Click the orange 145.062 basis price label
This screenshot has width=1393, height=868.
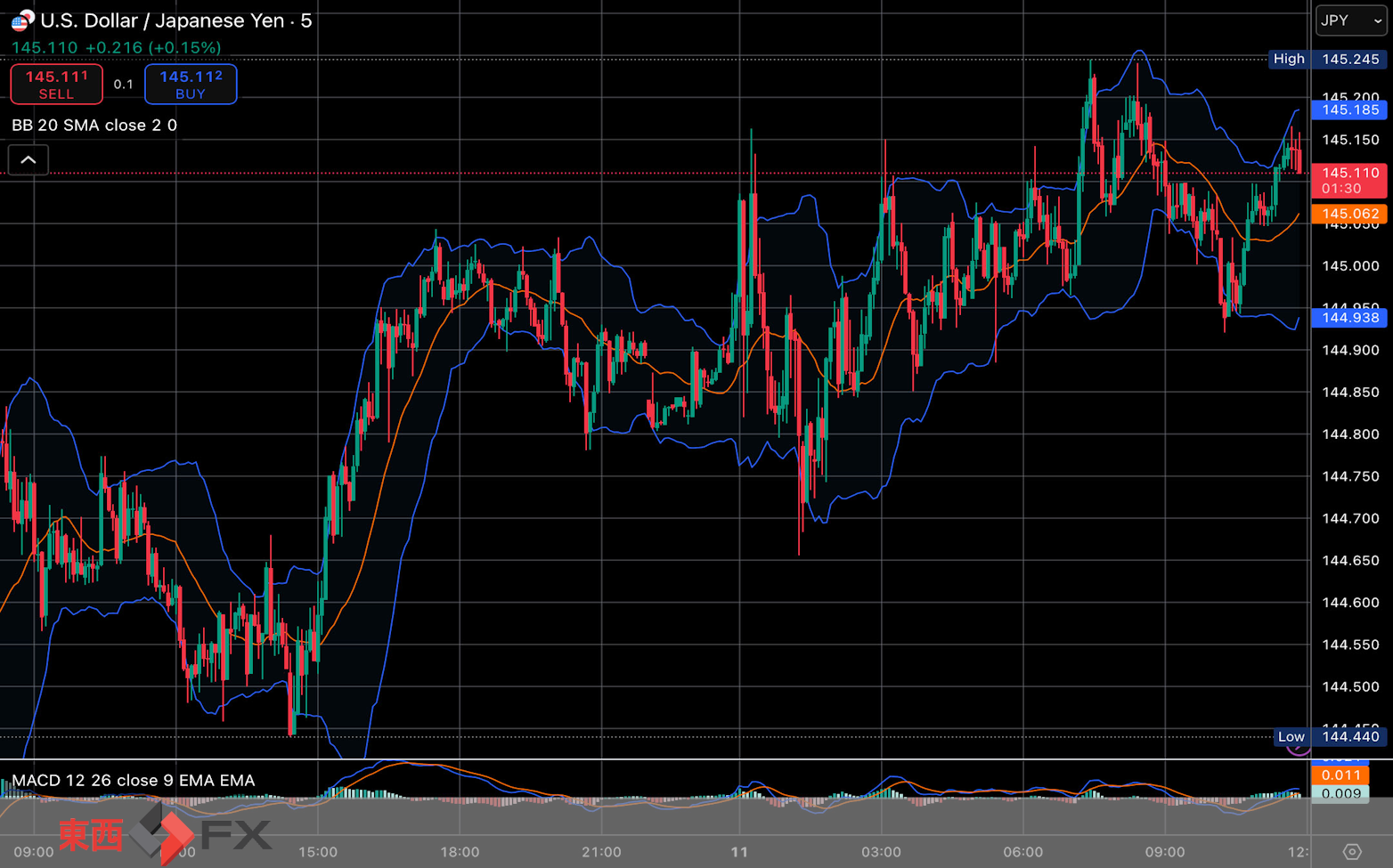[x=1349, y=214]
